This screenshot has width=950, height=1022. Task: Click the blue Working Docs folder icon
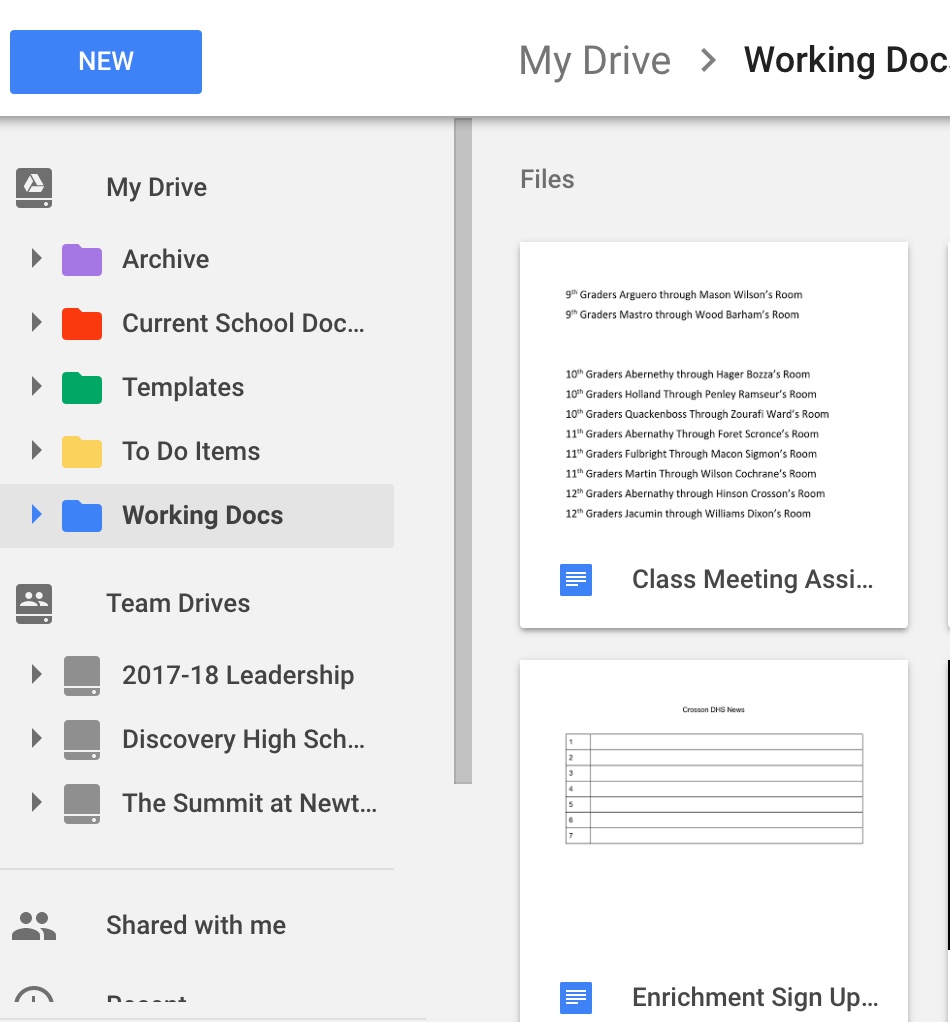pyautogui.click(x=82, y=516)
